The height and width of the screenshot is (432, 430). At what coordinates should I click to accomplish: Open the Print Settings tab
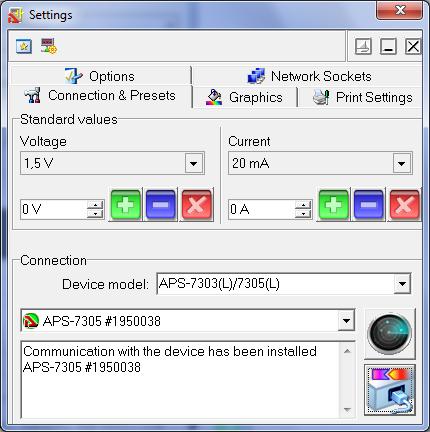pyautogui.click(x=362, y=97)
